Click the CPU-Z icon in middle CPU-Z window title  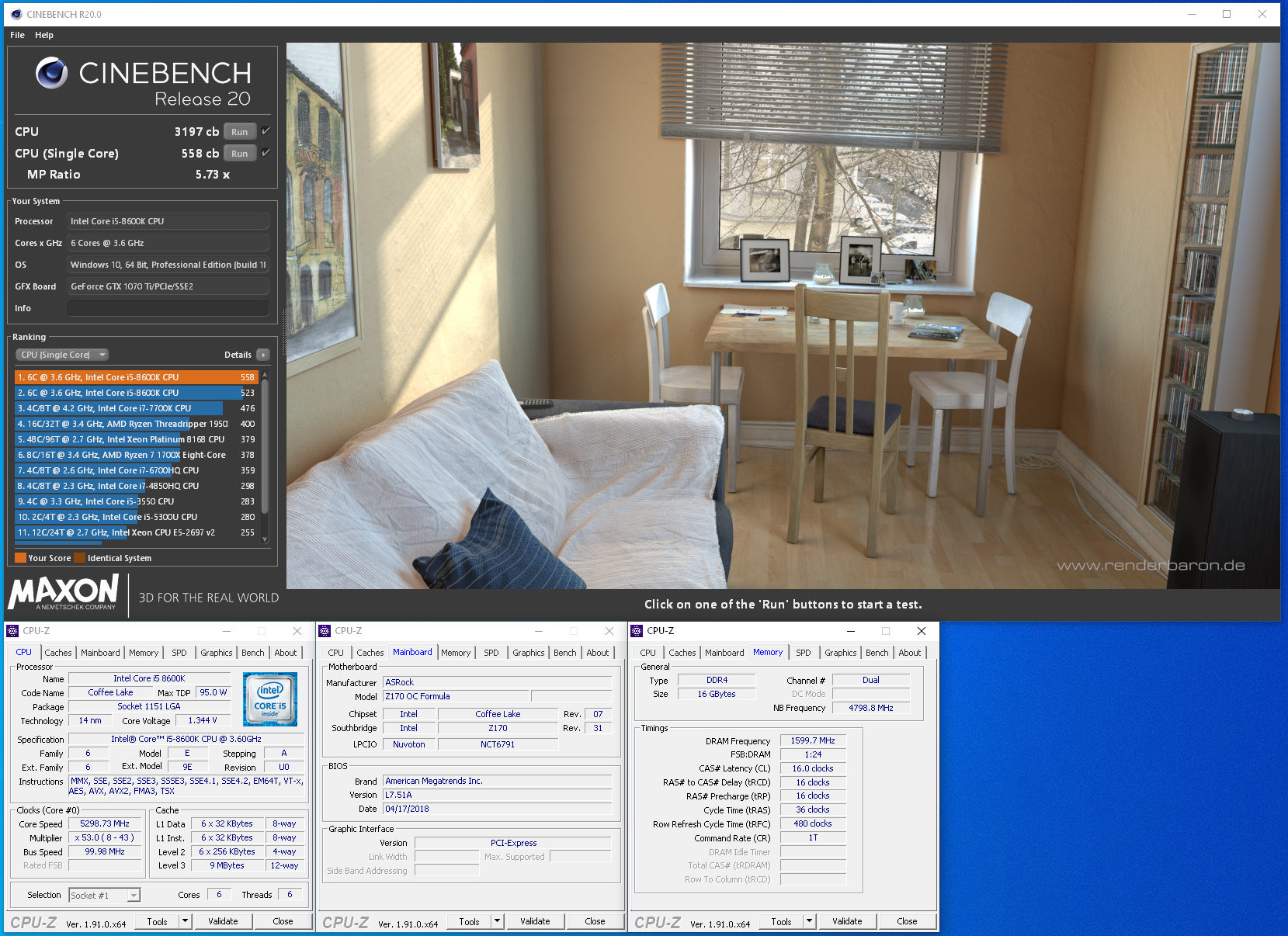(325, 631)
